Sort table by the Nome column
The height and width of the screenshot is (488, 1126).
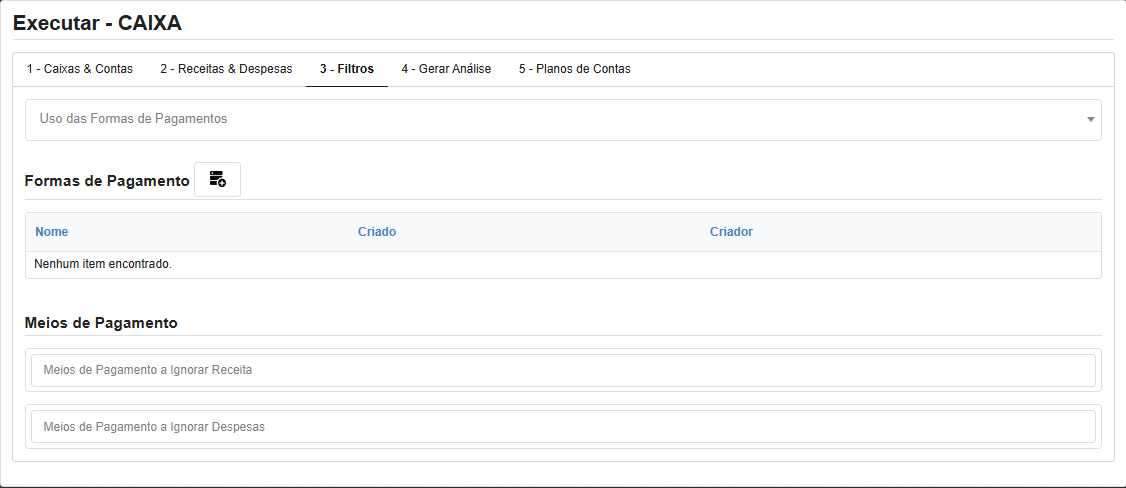pyautogui.click(x=52, y=232)
